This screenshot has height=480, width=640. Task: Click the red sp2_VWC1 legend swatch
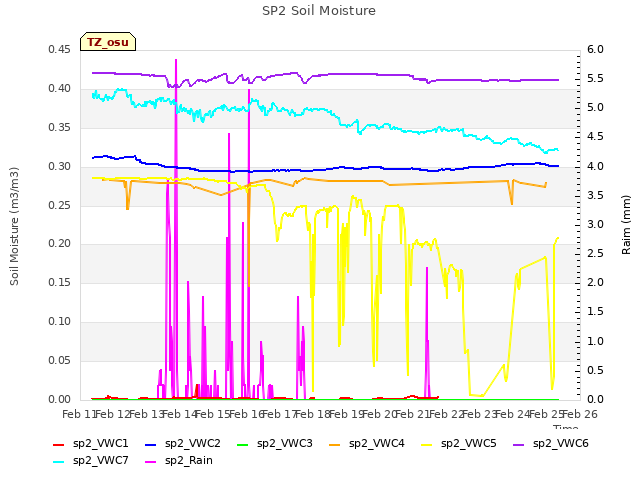click(59, 444)
